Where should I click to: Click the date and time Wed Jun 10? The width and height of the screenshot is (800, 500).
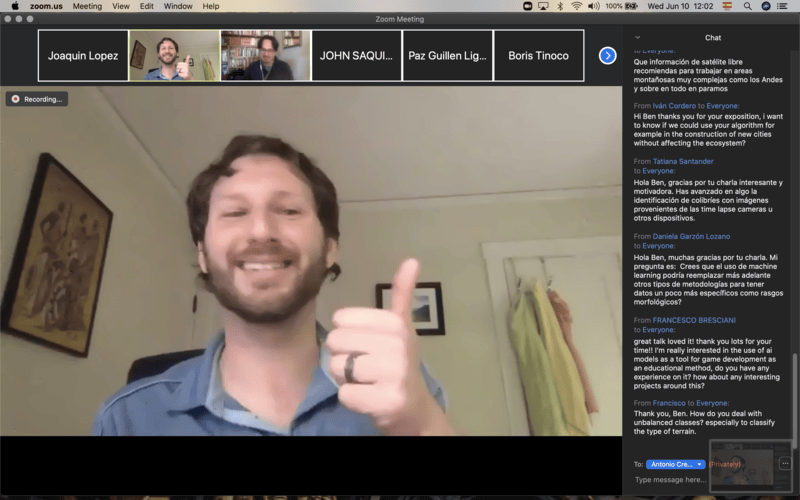click(x=680, y=6)
